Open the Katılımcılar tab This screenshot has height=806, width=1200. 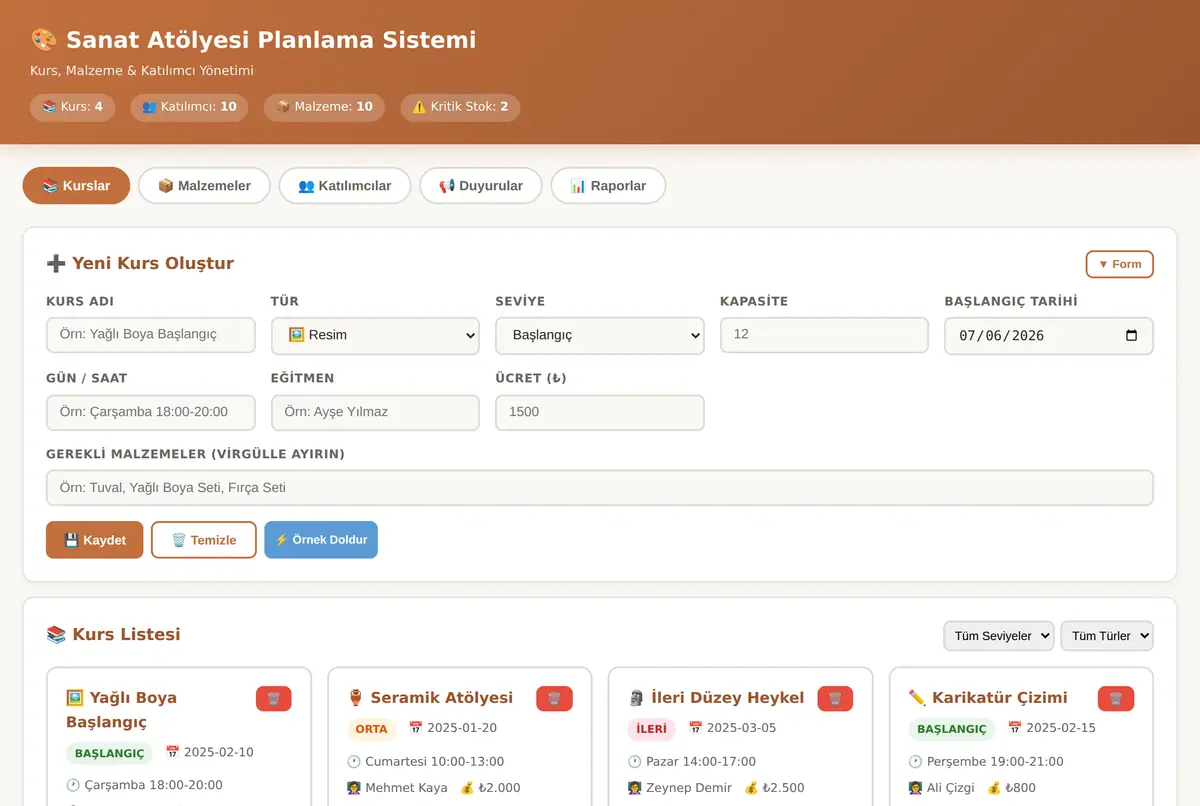(345, 186)
